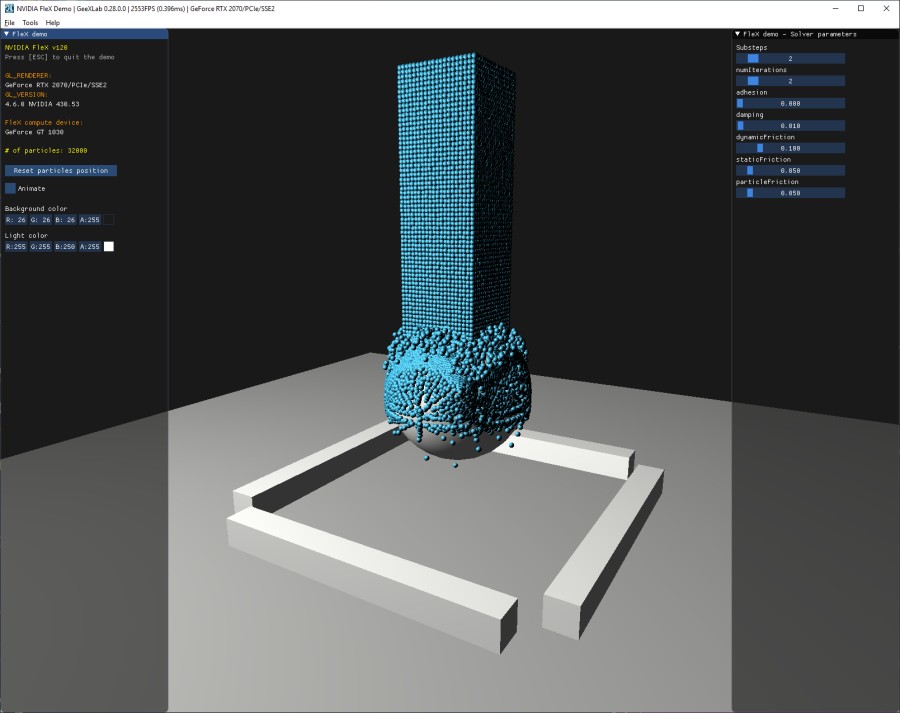Click the GeeXLab app icon in title bar
Viewport: 900px width, 713px height.
click(x=9, y=9)
